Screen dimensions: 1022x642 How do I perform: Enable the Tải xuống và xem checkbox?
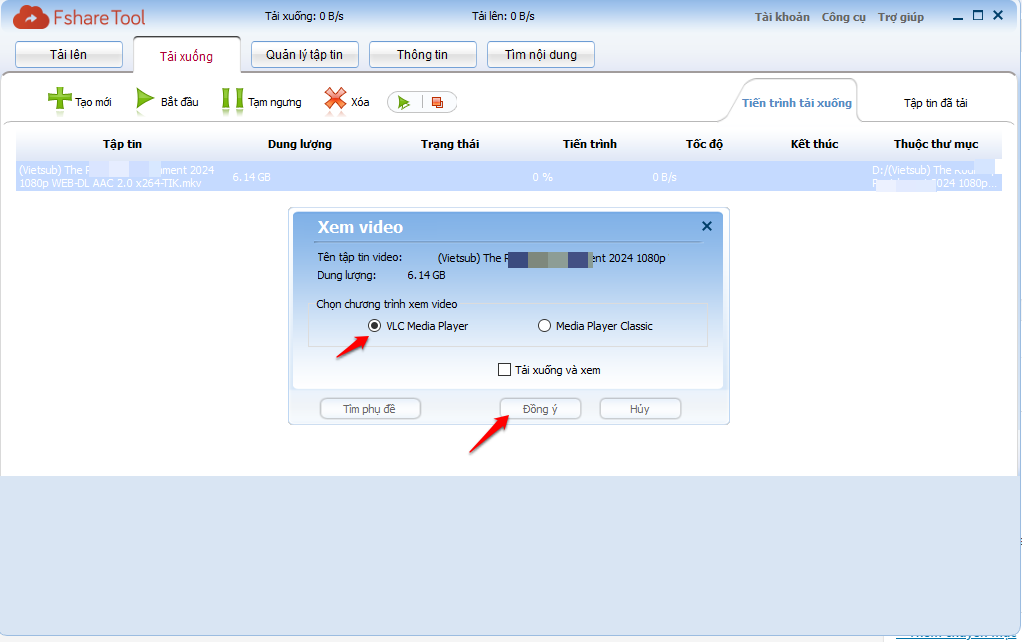[505, 370]
